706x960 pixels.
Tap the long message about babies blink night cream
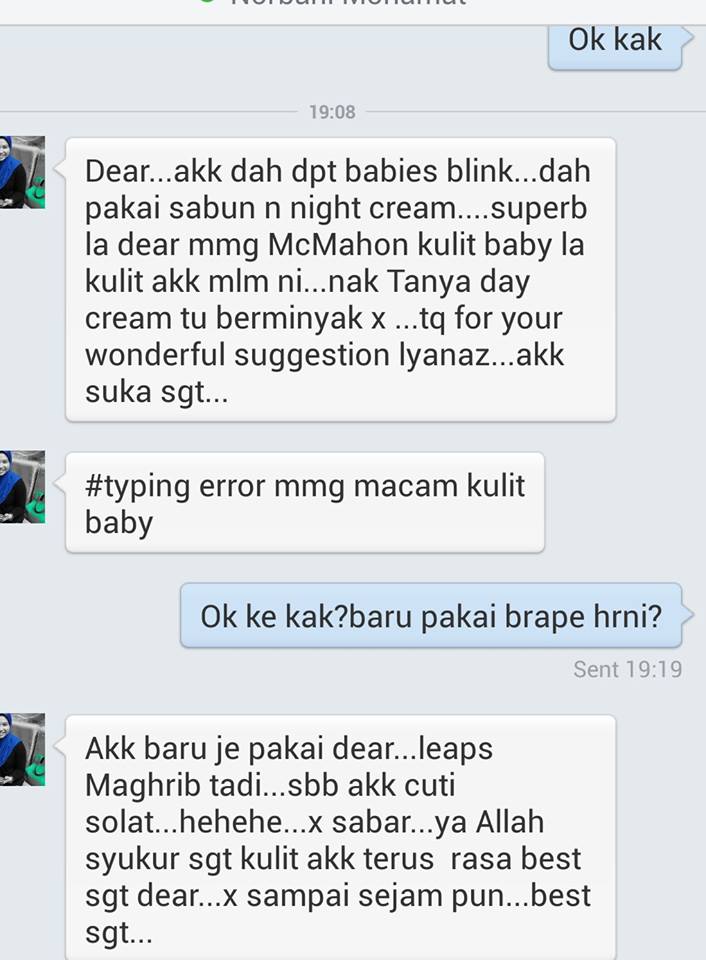pos(340,280)
